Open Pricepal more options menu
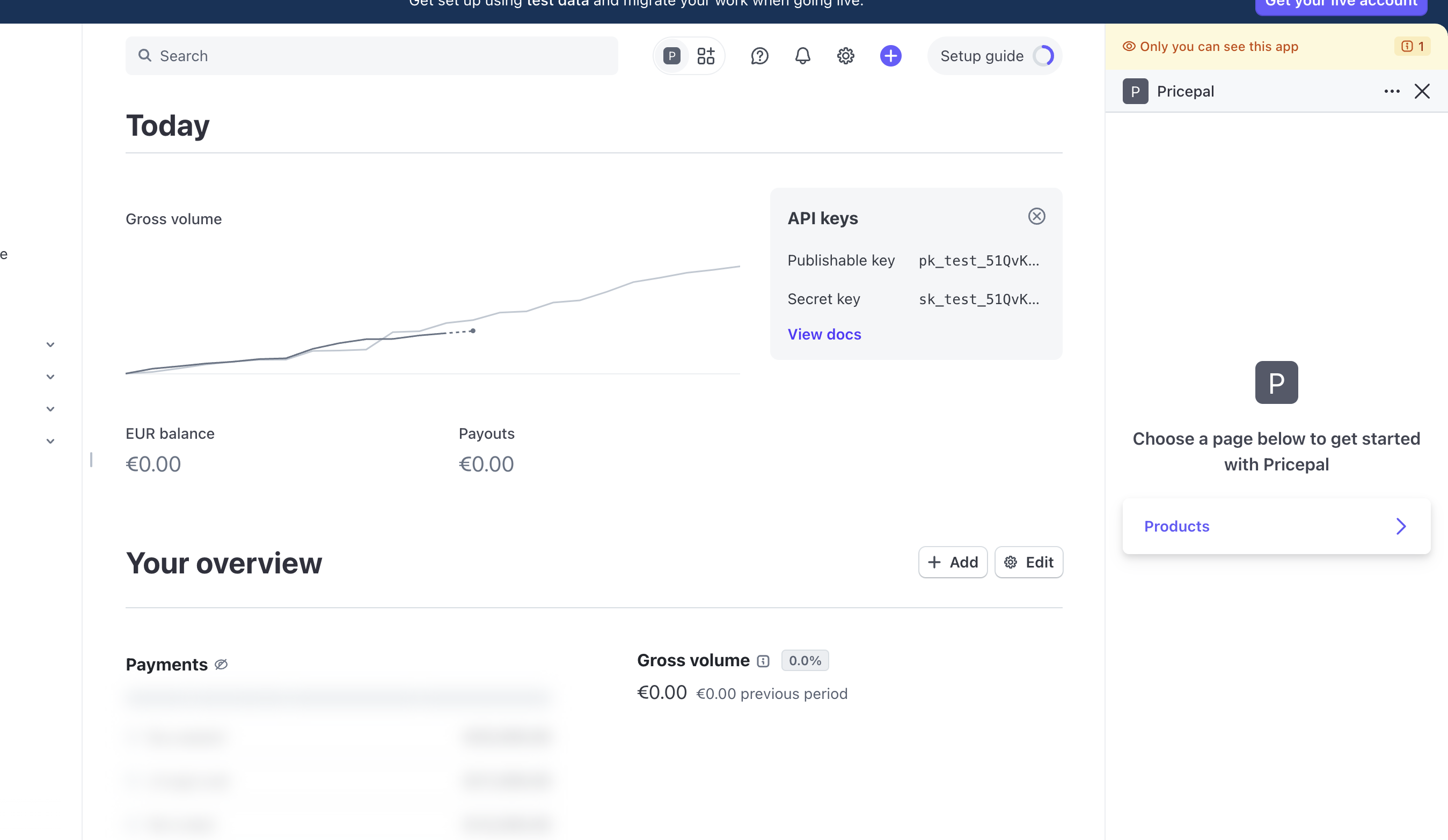The height and width of the screenshot is (840, 1448). point(1391,91)
